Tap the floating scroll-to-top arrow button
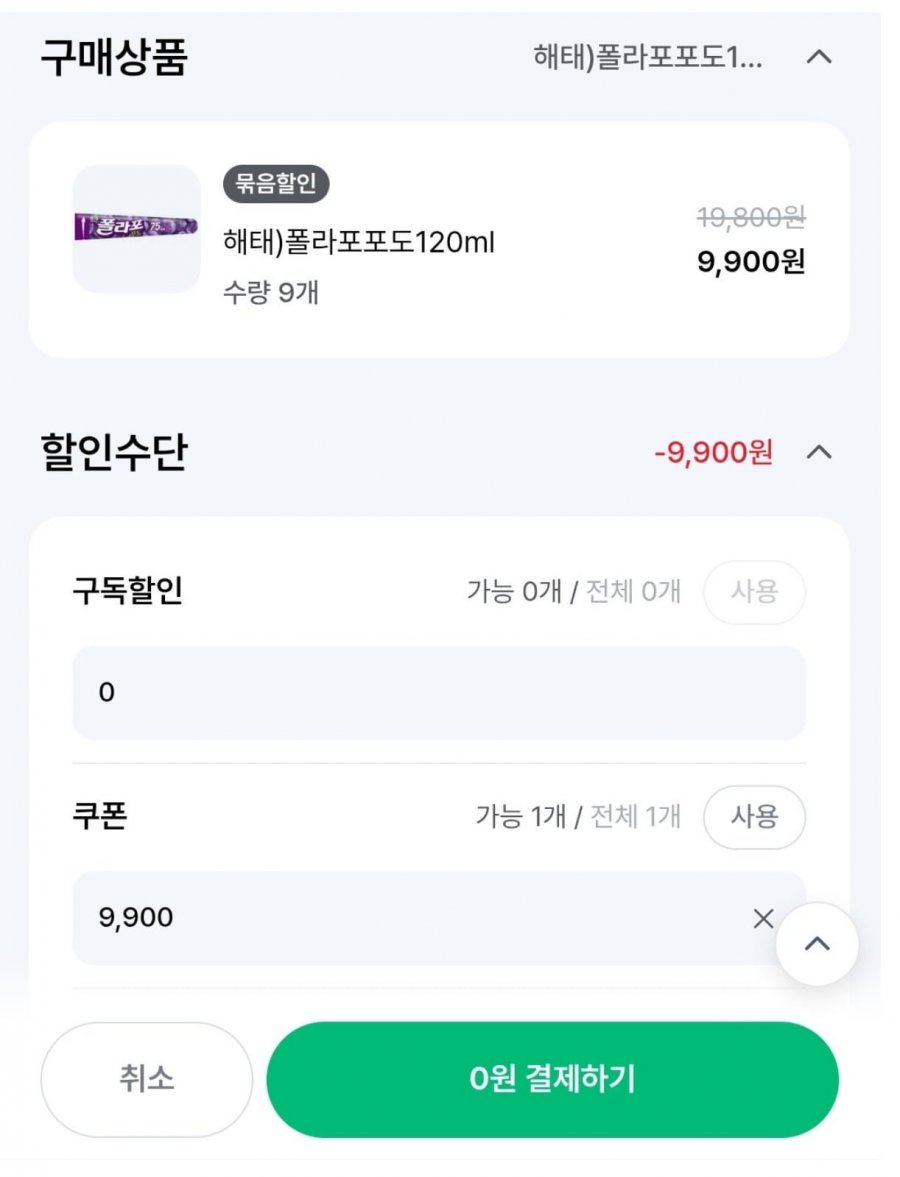The width and height of the screenshot is (900, 1177). [x=817, y=944]
